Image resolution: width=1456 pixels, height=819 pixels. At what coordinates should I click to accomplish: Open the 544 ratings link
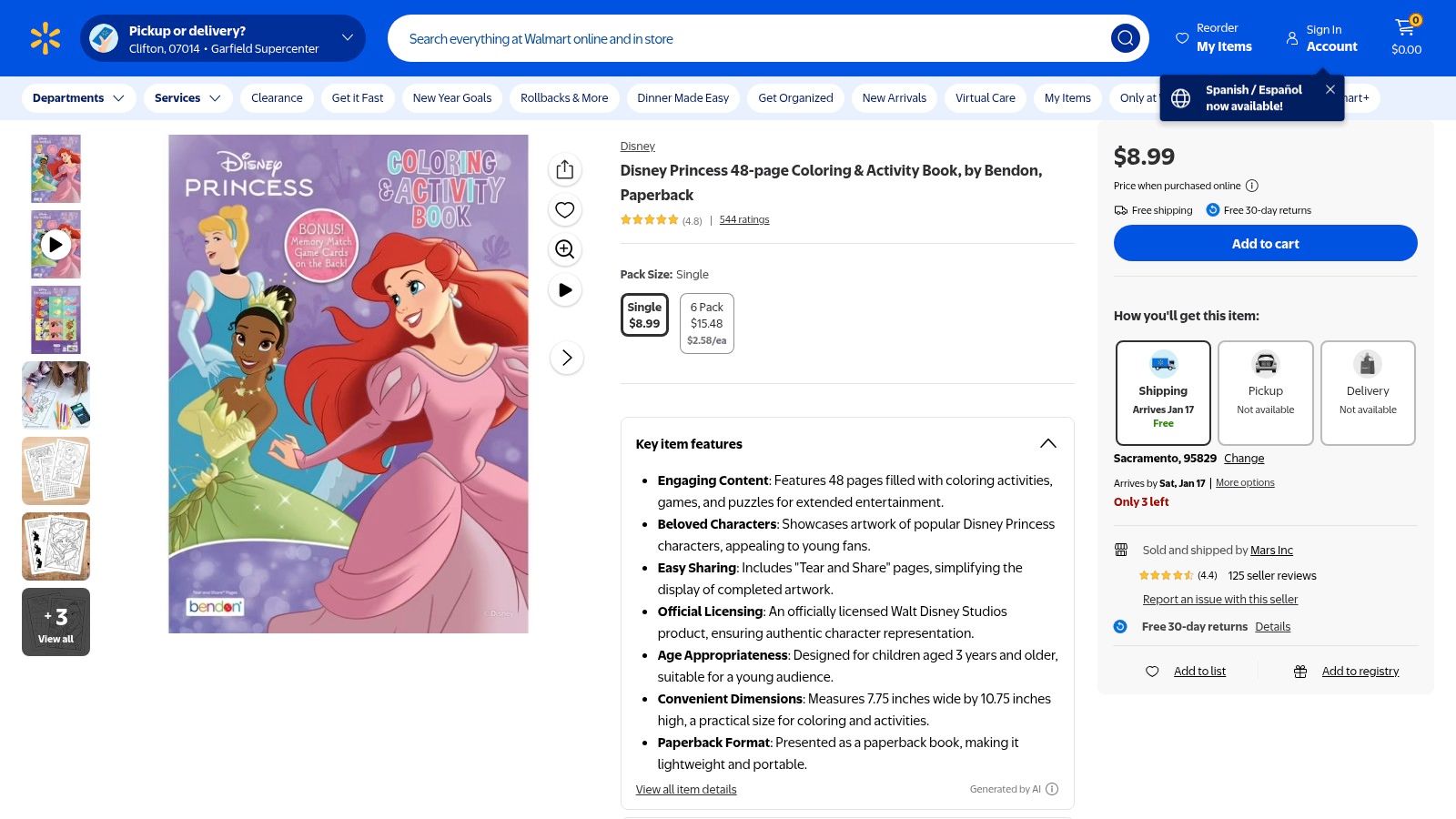click(x=743, y=219)
